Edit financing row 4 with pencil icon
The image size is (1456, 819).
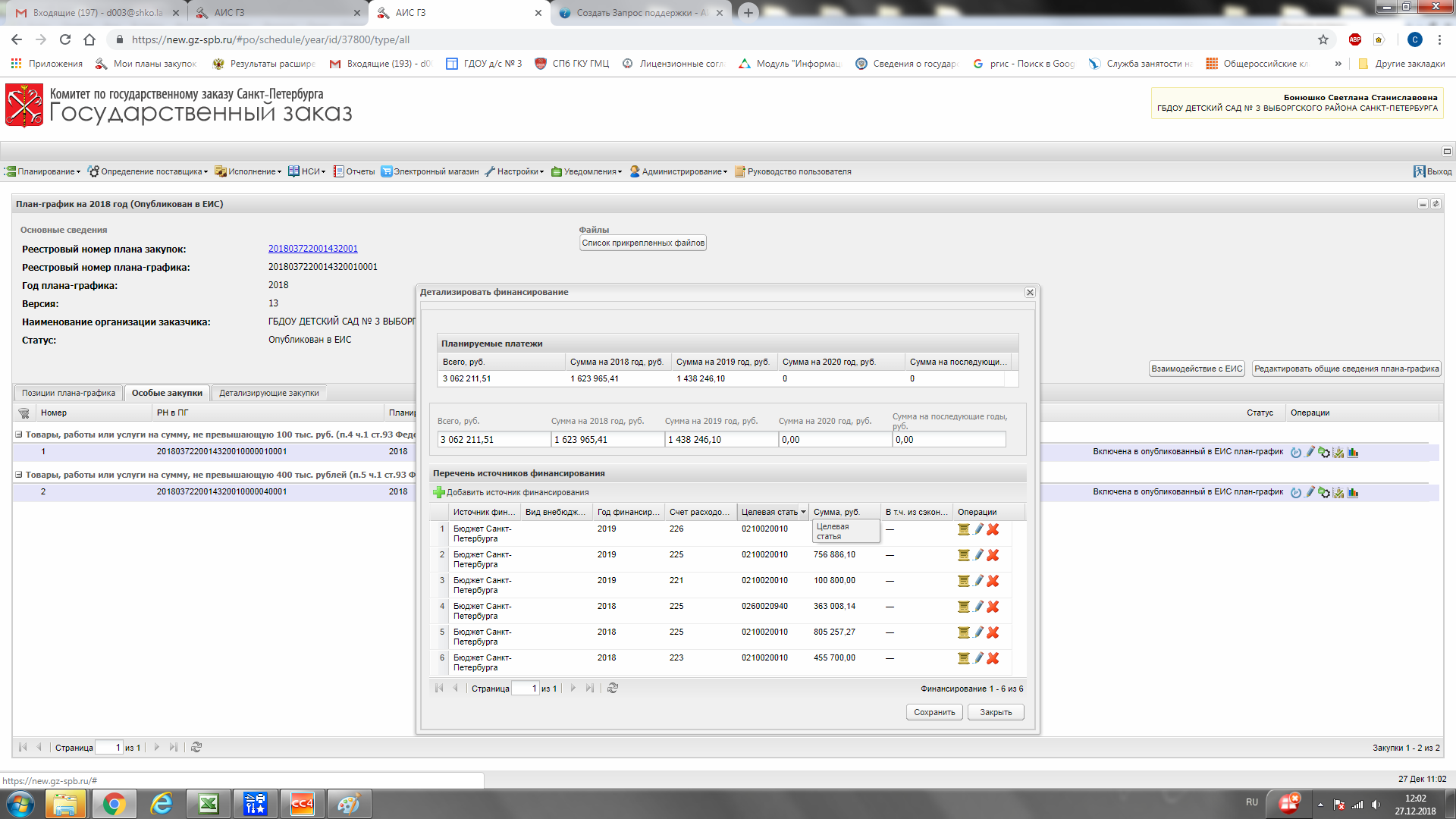pyautogui.click(x=978, y=607)
